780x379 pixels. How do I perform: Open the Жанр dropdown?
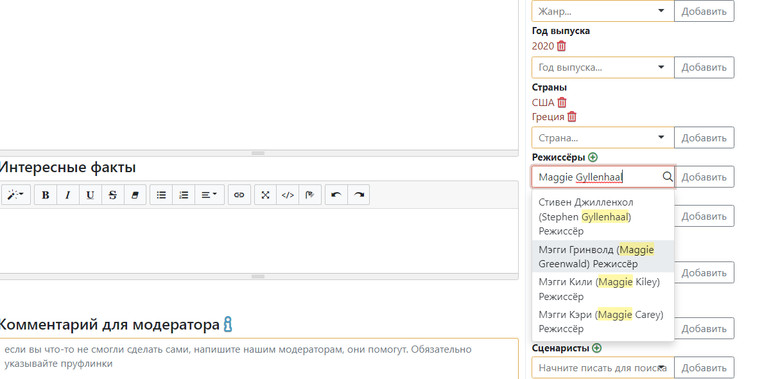(x=603, y=11)
